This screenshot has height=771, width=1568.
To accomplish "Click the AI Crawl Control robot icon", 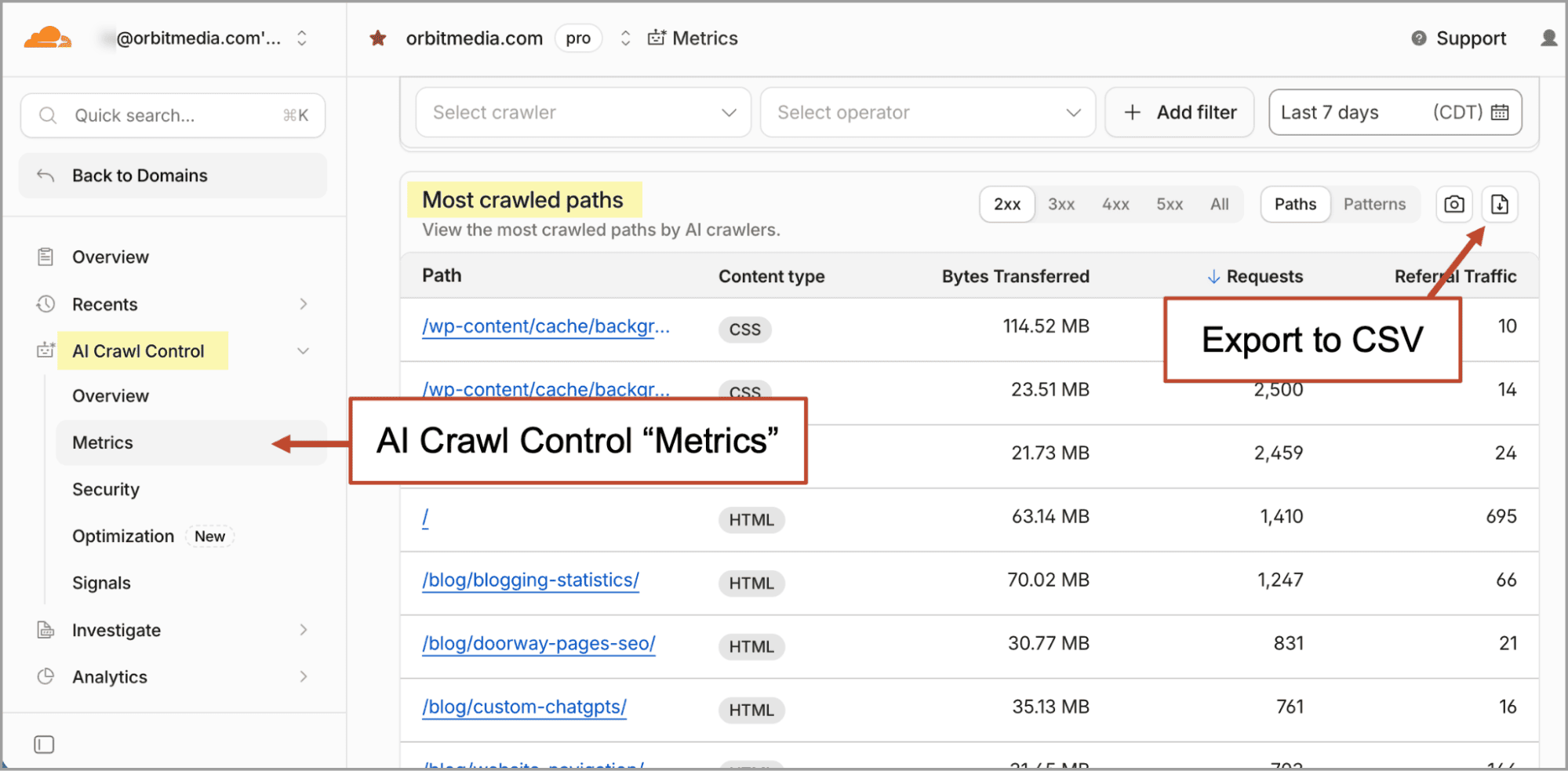I will tap(45, 350).
